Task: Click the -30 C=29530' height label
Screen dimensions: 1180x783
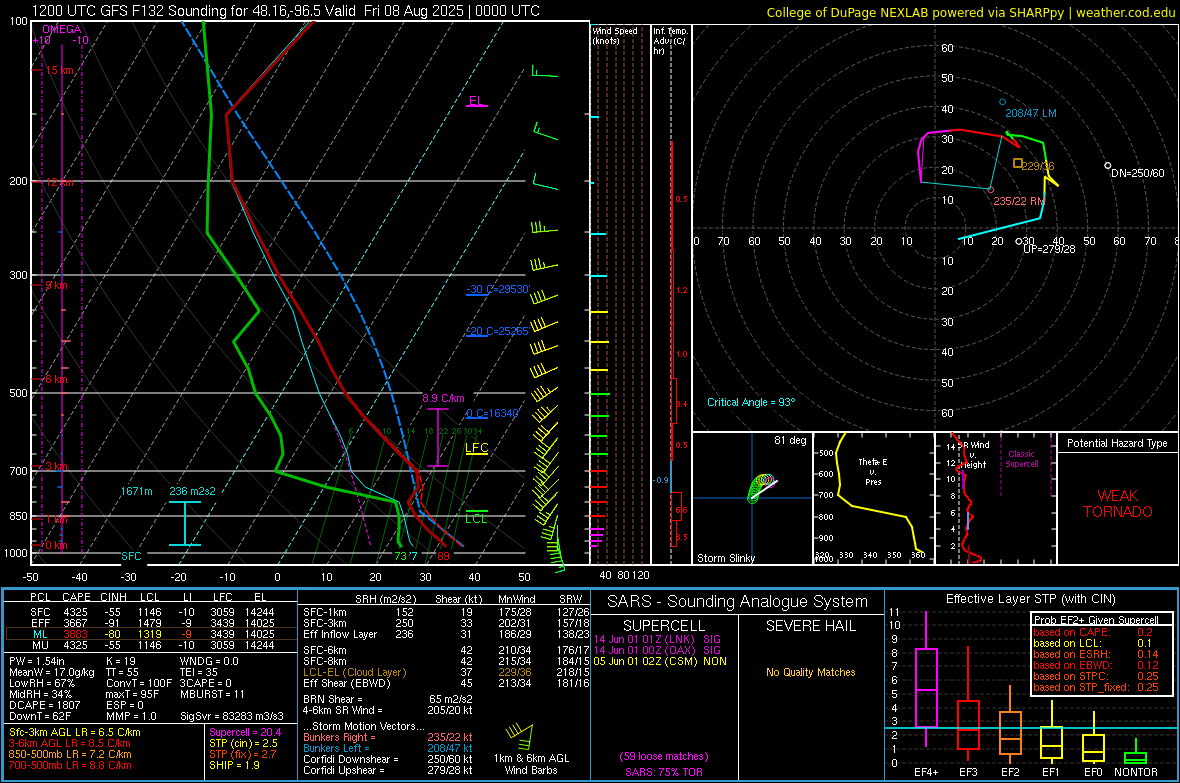Action: 498,289
